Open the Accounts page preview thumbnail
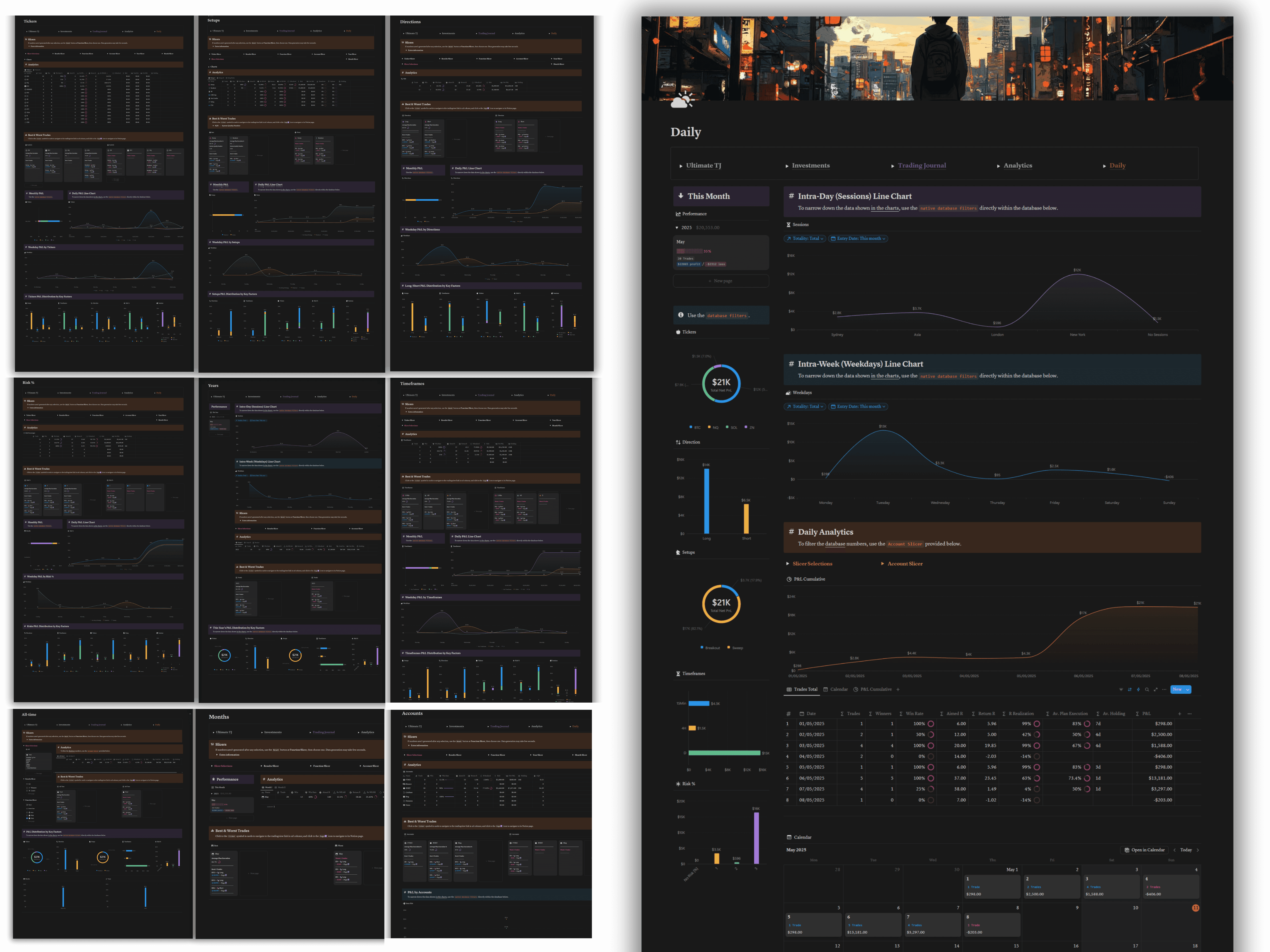Image resolution: width=1270 pixels, height=952 pixels. coord(491,824)
